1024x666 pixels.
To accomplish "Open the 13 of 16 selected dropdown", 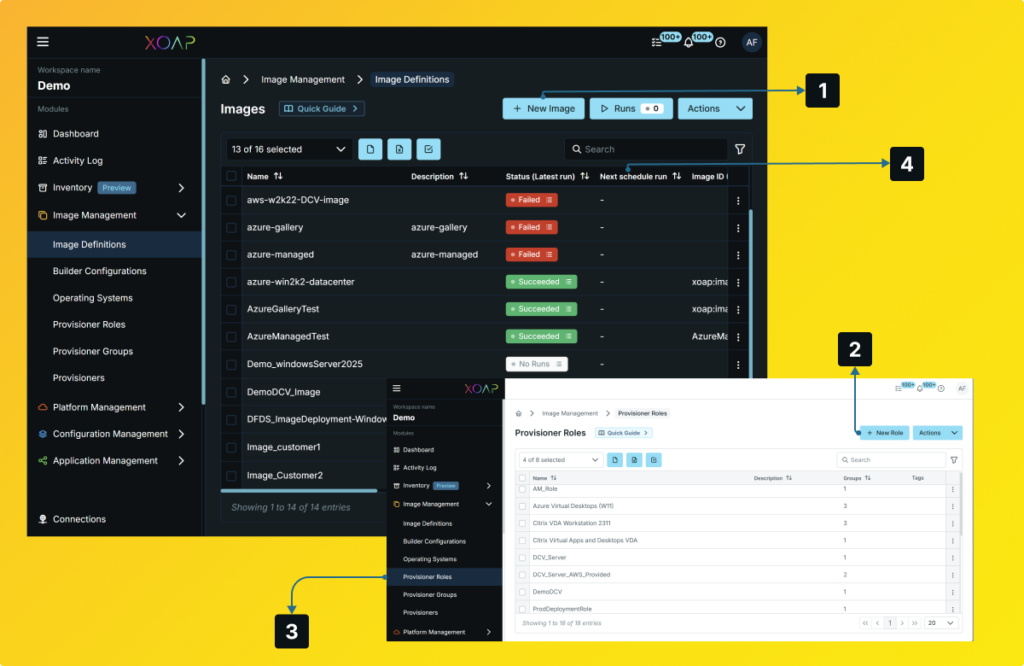I will (x=288, y=148).
